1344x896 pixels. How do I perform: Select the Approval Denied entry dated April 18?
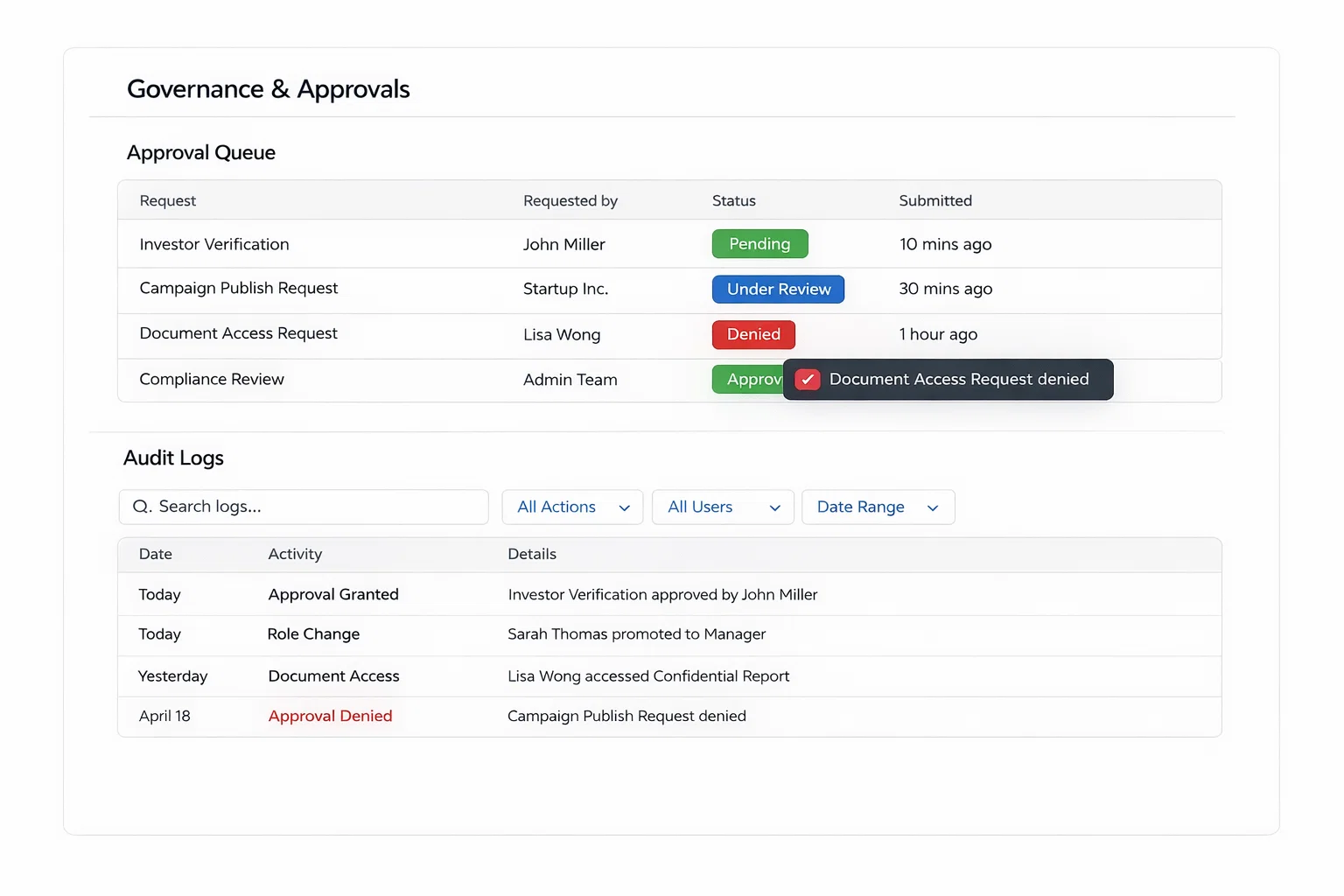click(x=330, y=716)
